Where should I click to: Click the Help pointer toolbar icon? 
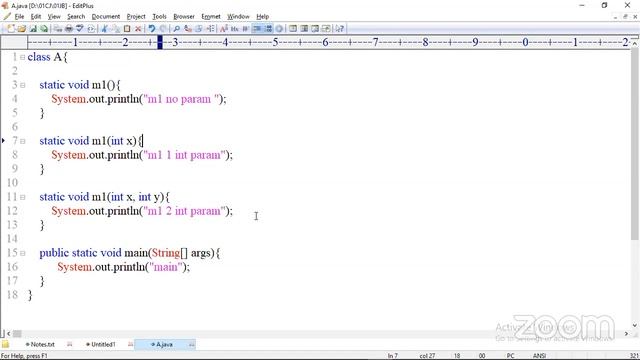(340, 29)
